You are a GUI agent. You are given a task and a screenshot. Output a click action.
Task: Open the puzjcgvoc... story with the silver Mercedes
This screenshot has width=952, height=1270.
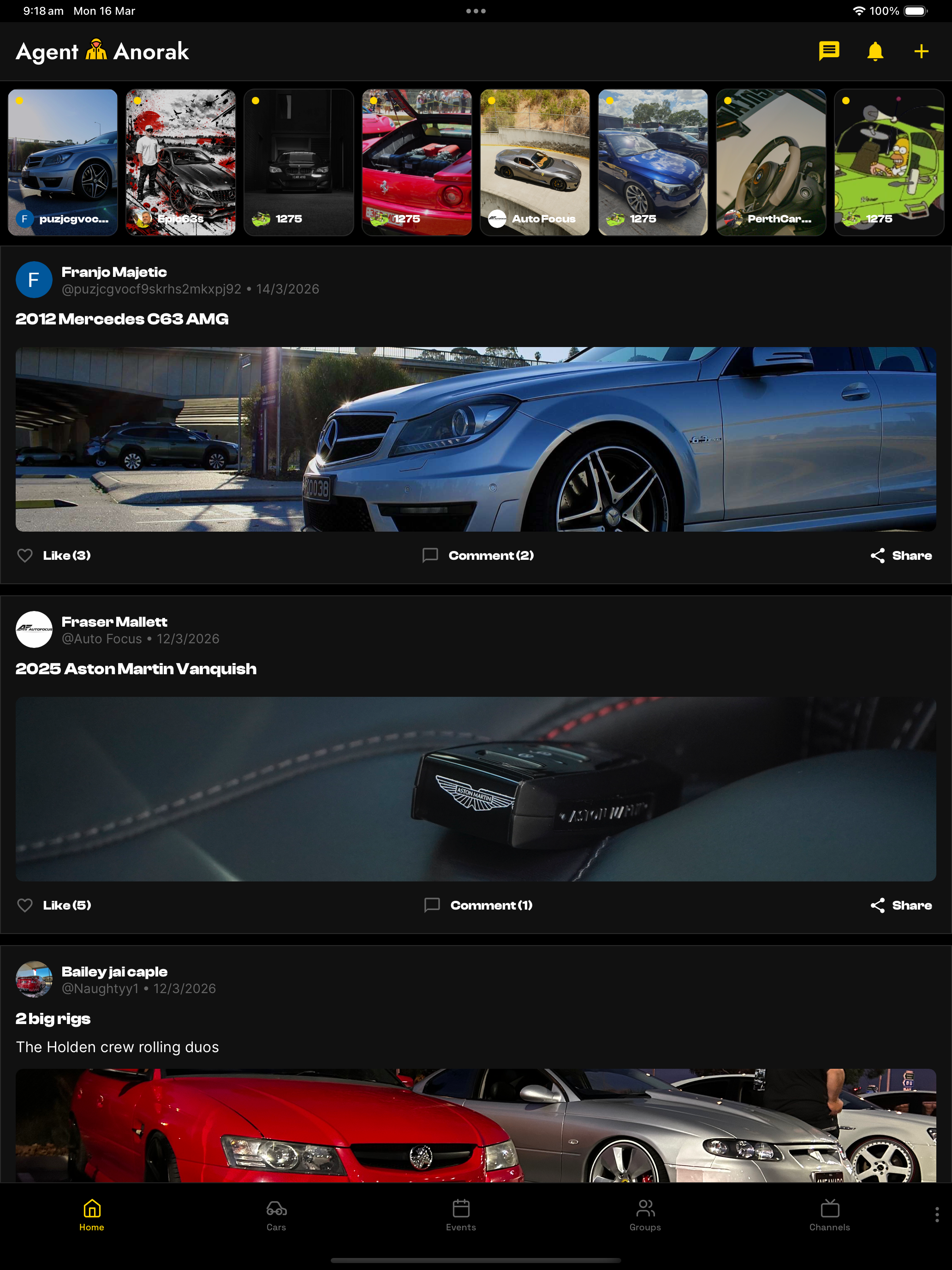(63, 162)
